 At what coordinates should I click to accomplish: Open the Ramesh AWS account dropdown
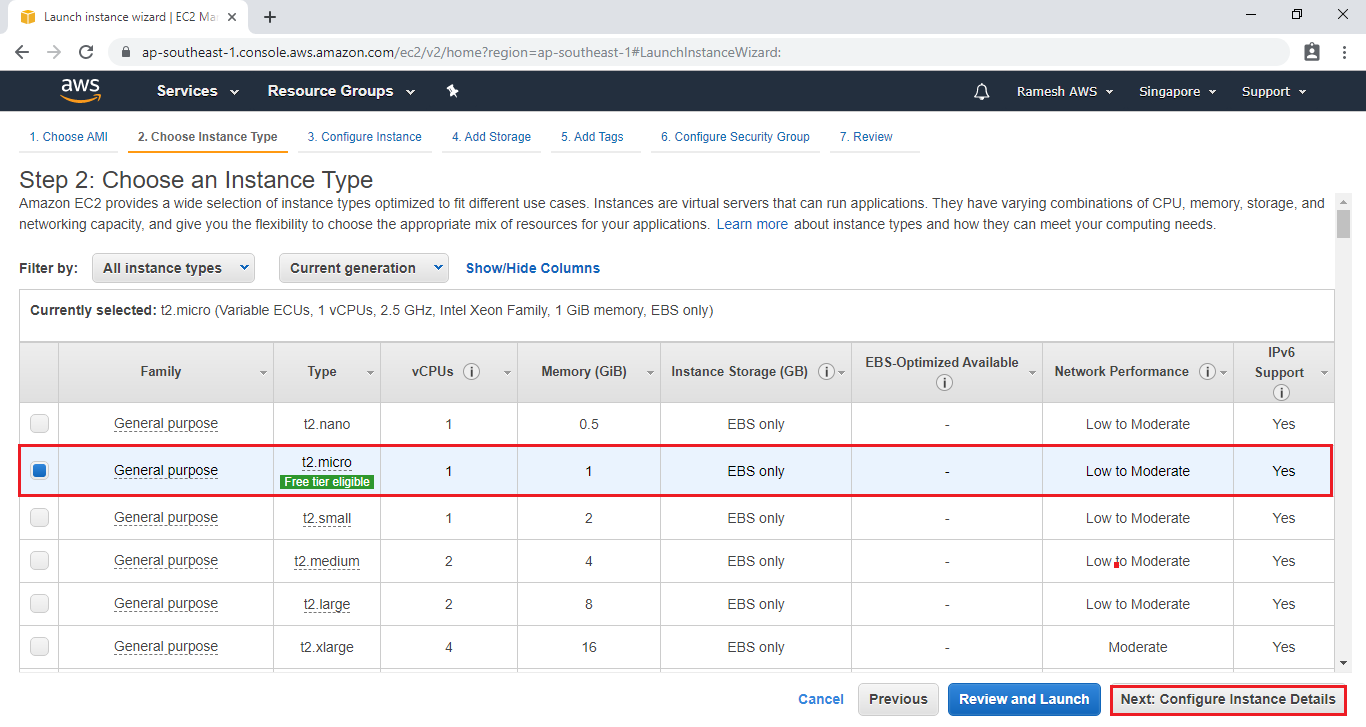point(1065,91)
